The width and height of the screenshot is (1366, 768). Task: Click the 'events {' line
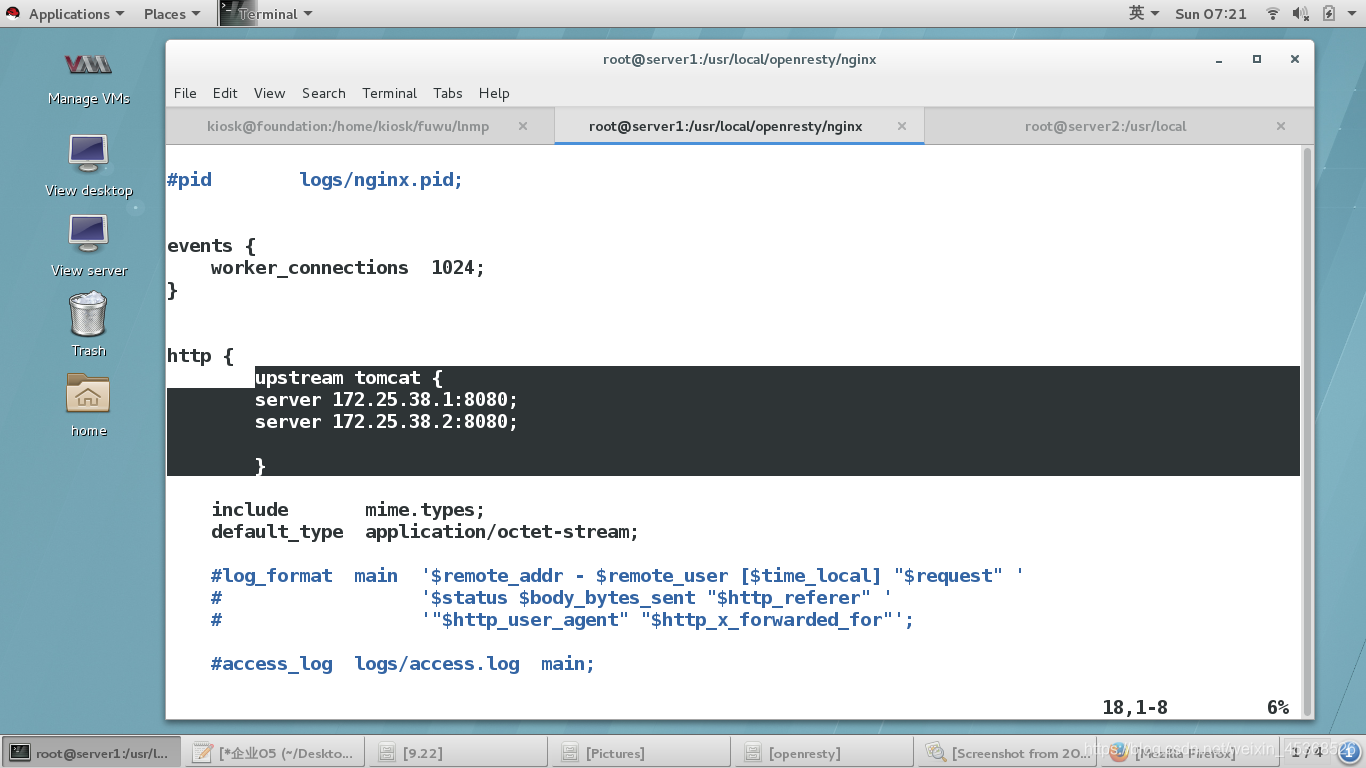211,246
